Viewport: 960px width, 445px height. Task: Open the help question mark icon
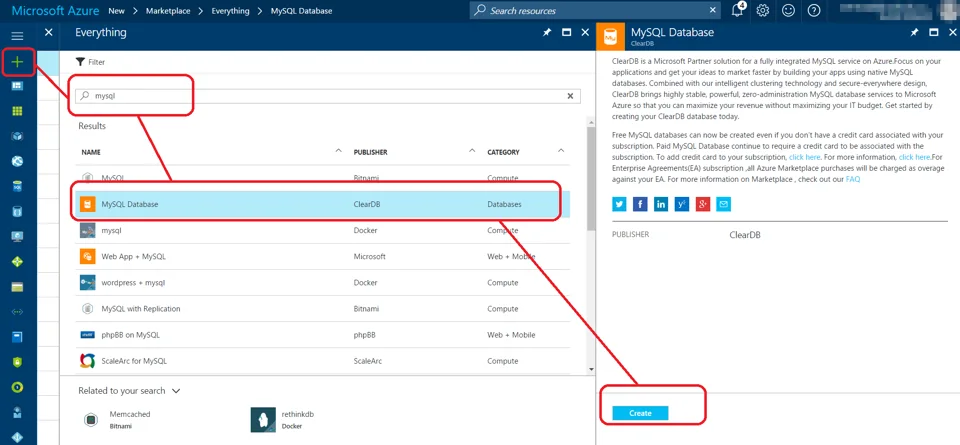(814, 10)
